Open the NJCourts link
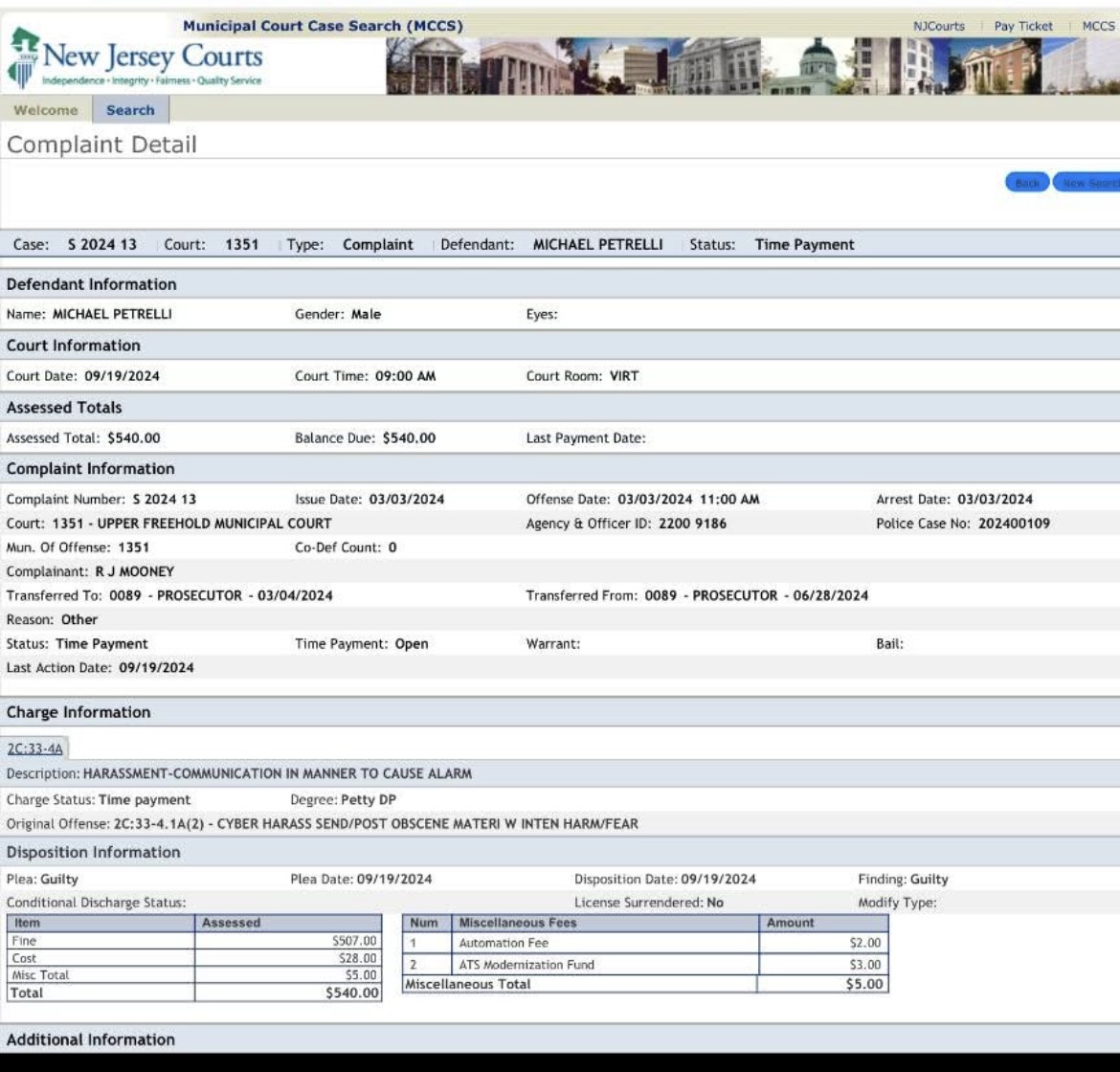Viewport: 1120px width, 1072px height. [938, 27]
